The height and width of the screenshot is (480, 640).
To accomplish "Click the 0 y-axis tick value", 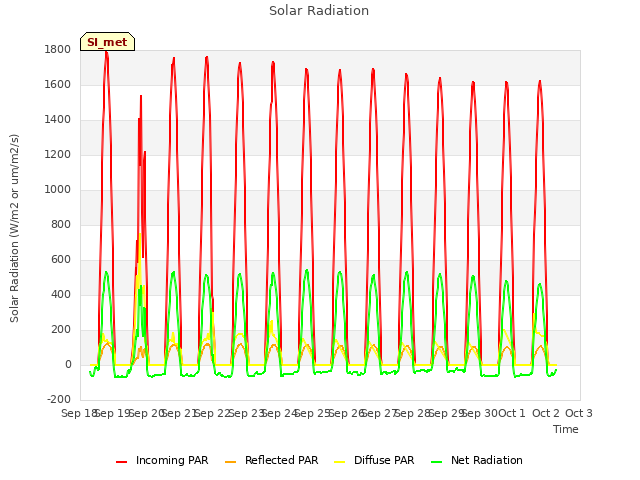I will tap(68, 364).
